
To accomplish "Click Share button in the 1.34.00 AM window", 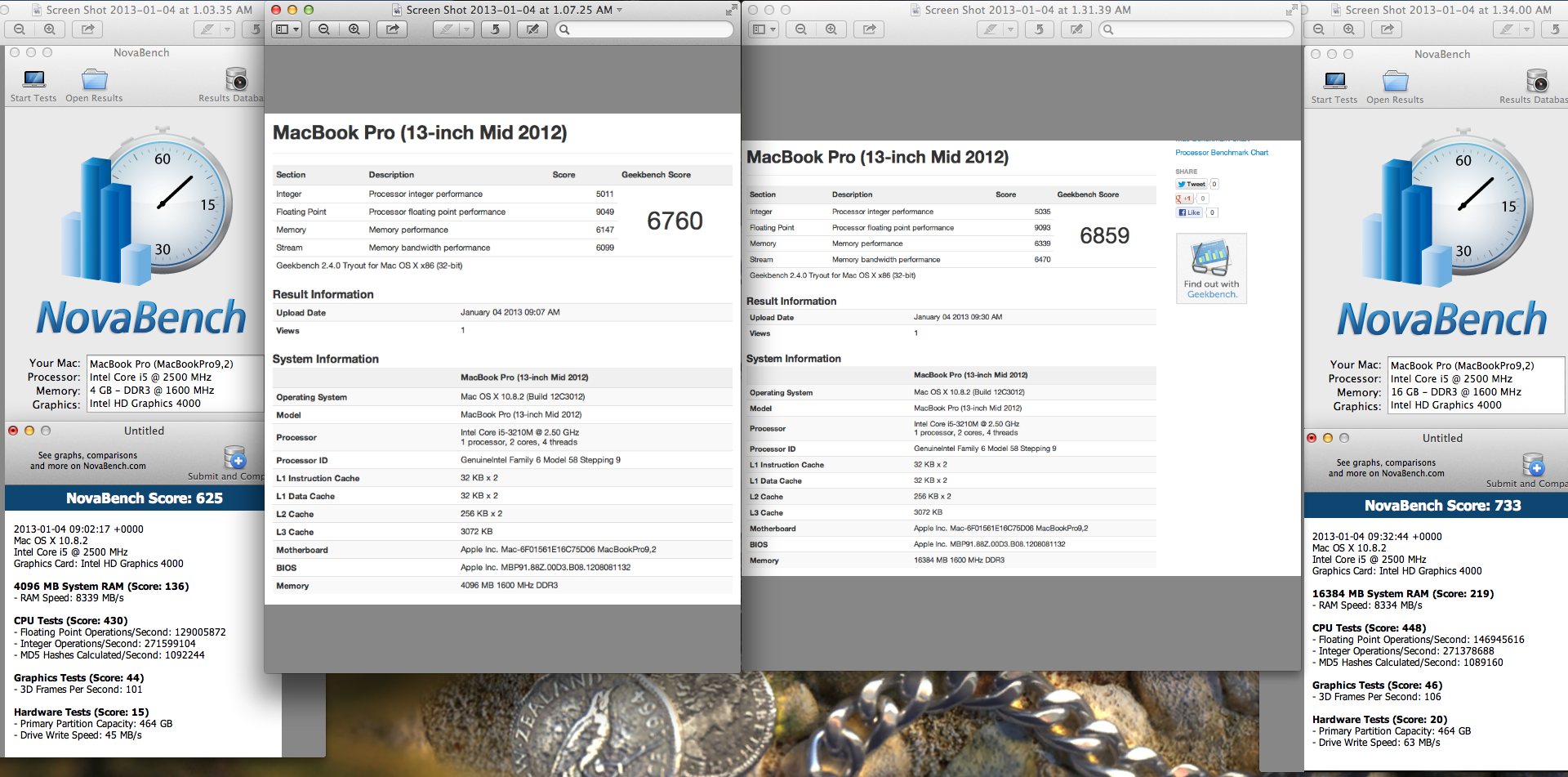I will coord(1387,29).
